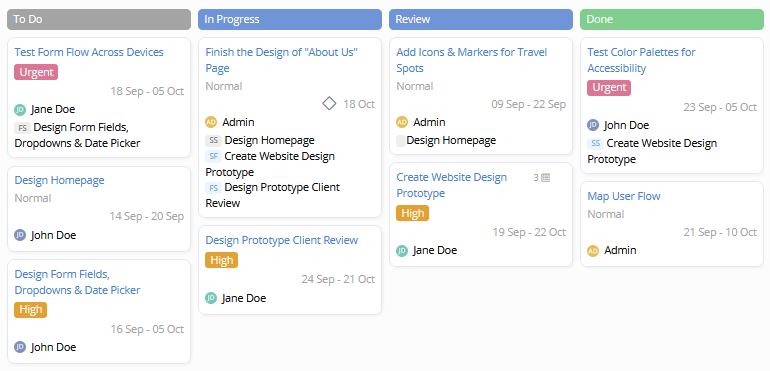This screenshot has width=770, height=371.
Task: Open the subtask count icon on Create Website Design Prototype
Action: point(545,177)
